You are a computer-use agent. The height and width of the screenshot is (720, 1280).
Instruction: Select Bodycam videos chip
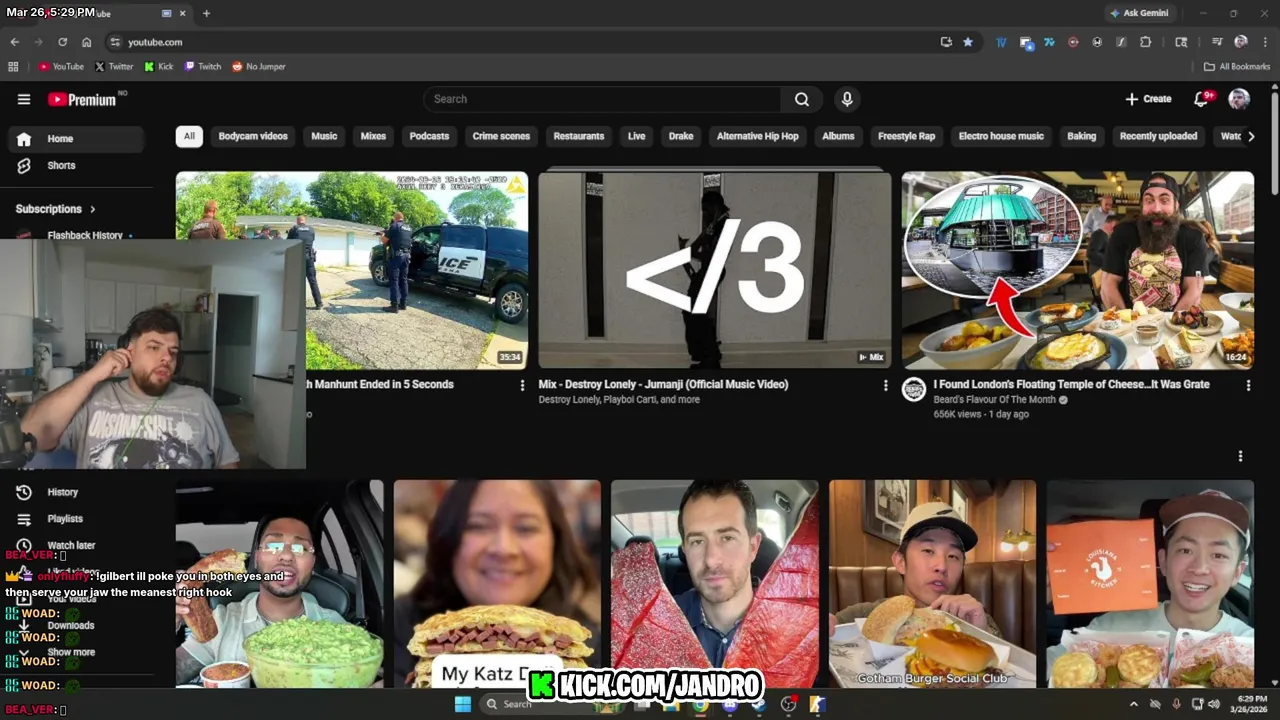coord(253,136)
